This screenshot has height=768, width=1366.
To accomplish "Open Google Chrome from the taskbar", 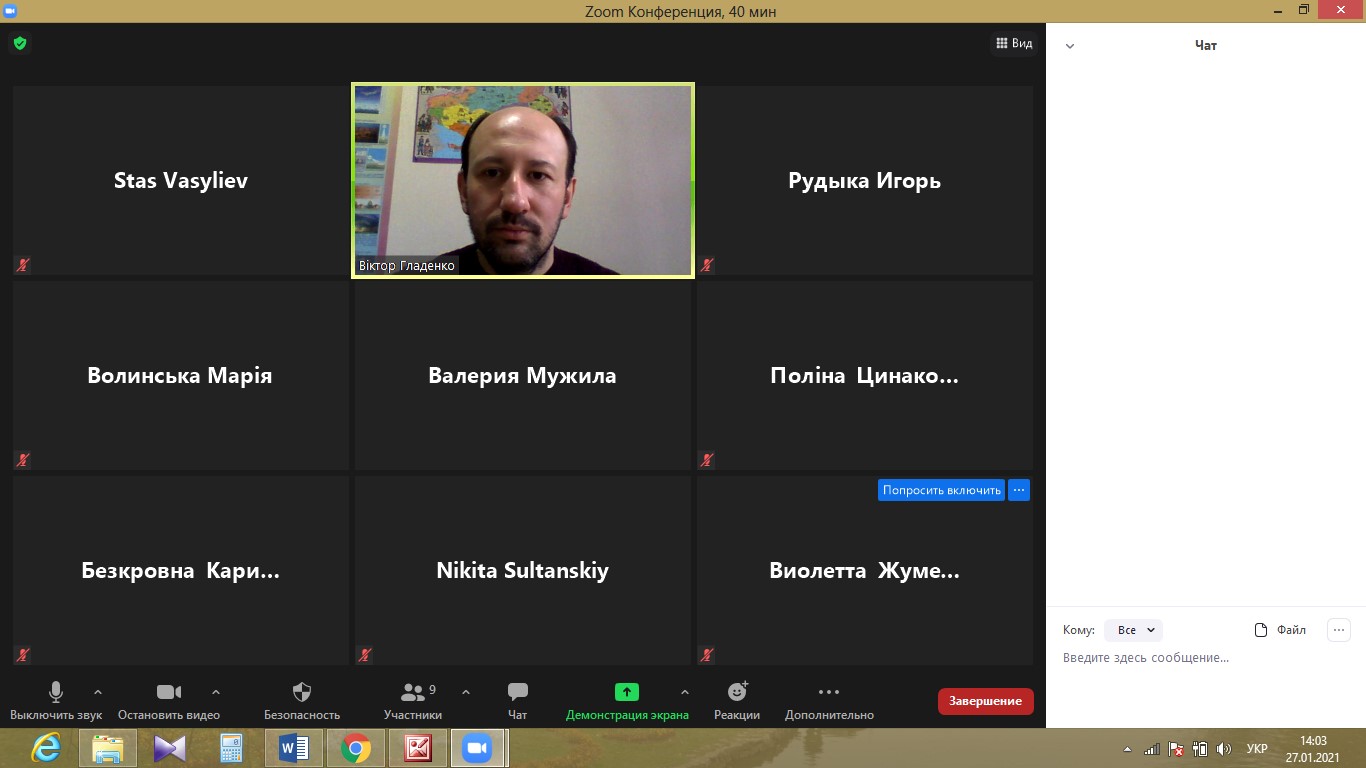I will click(356, 748).
